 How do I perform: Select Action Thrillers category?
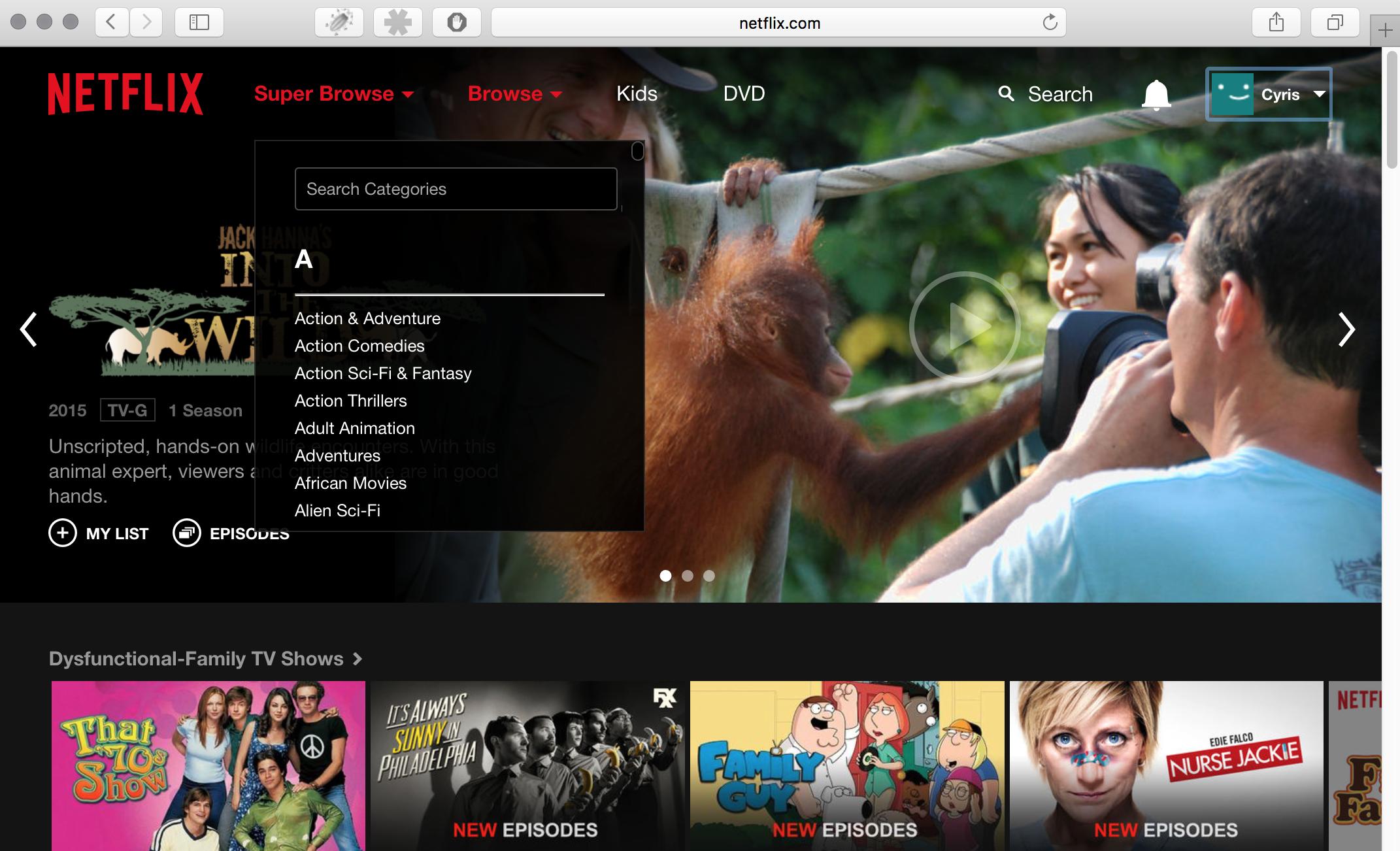coord(350,401)
